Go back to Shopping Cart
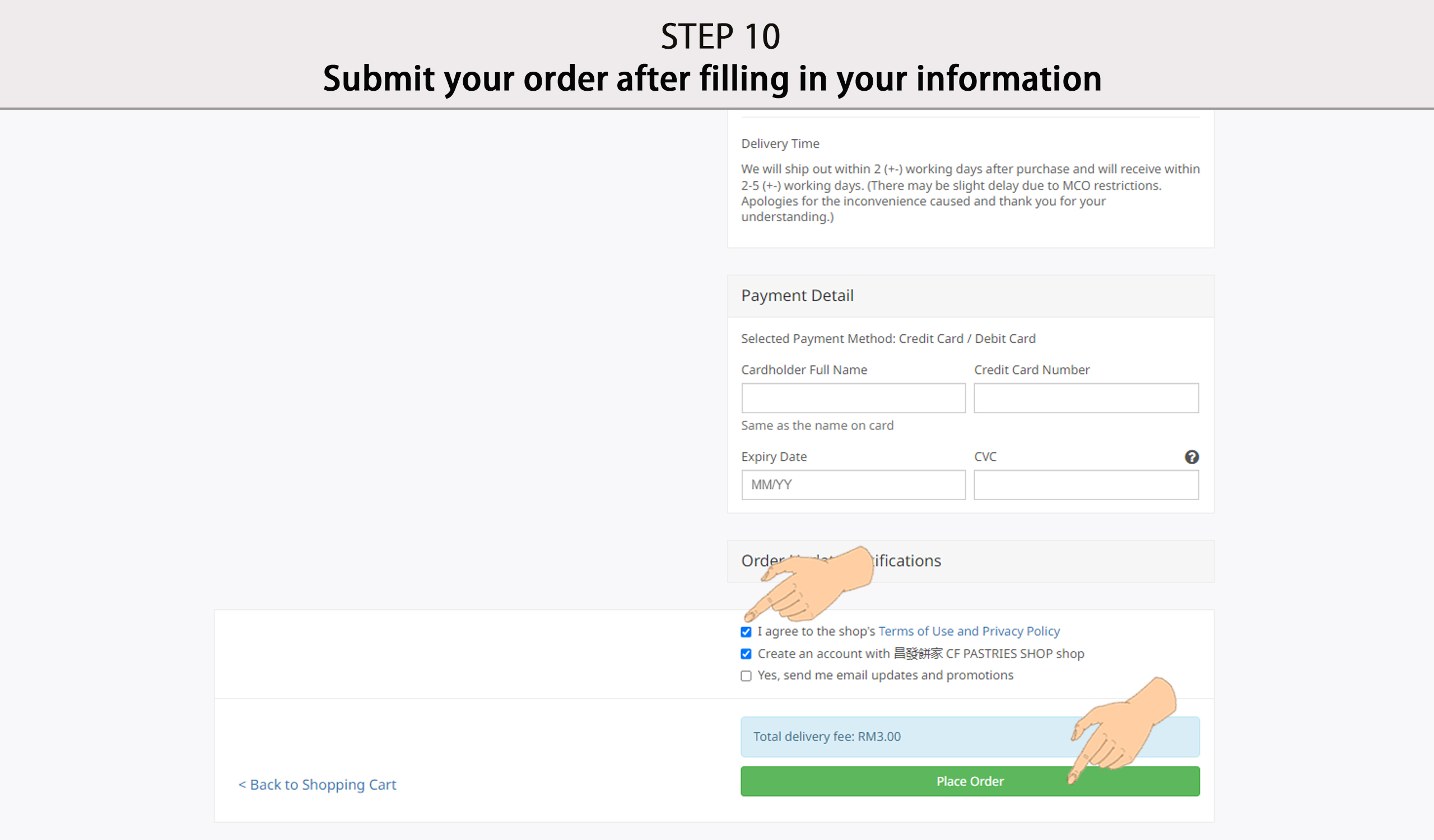 coord(317,785)
